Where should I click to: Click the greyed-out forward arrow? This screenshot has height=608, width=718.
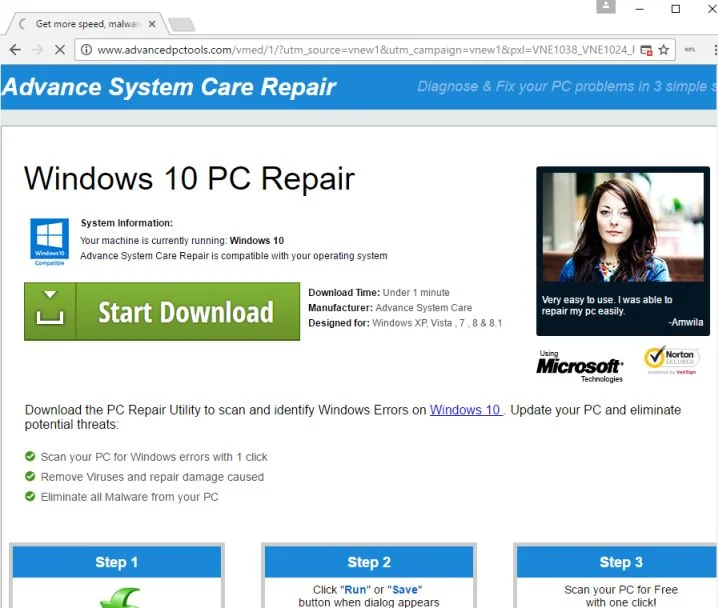tap(38, 49)
